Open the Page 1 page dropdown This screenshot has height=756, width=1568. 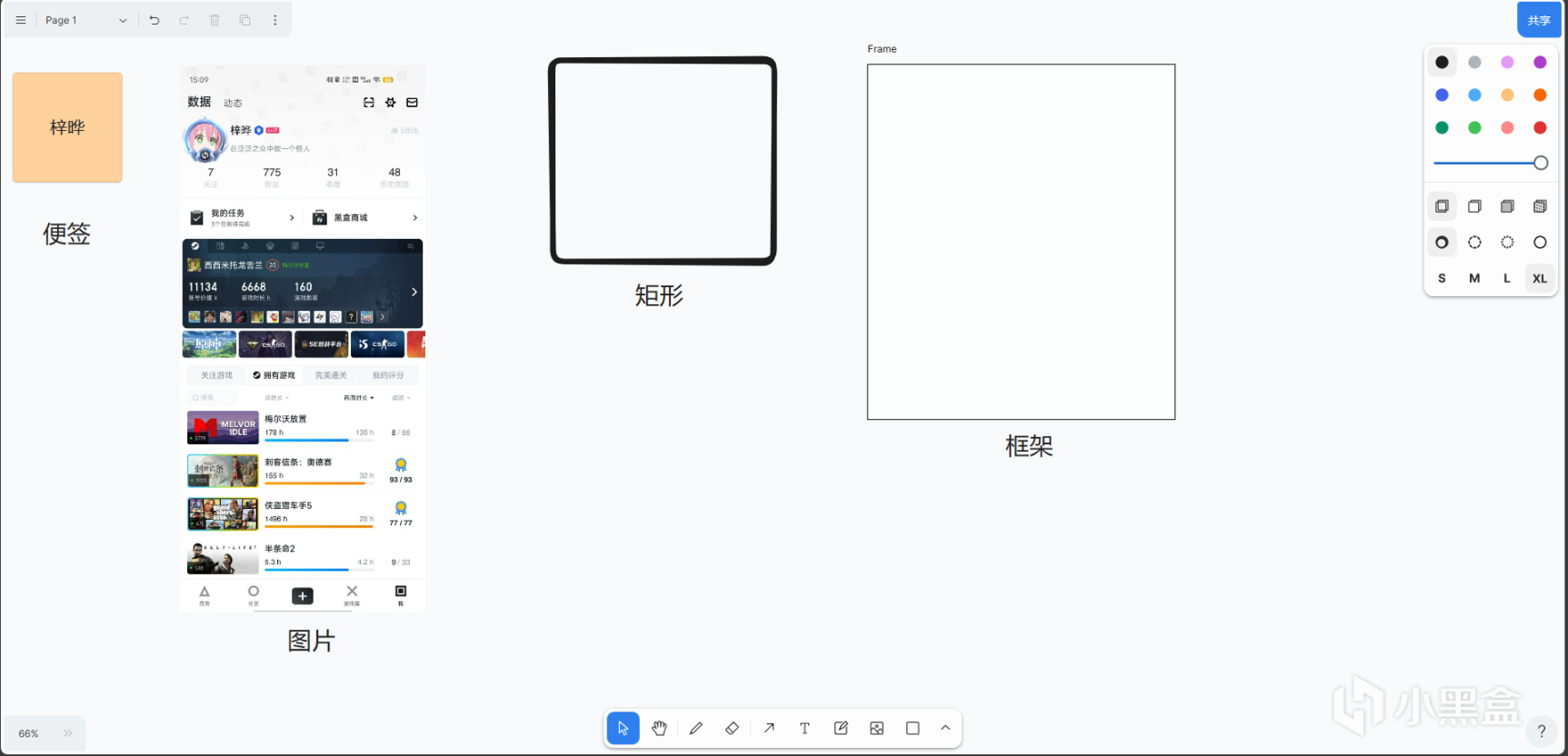[86, 20]
